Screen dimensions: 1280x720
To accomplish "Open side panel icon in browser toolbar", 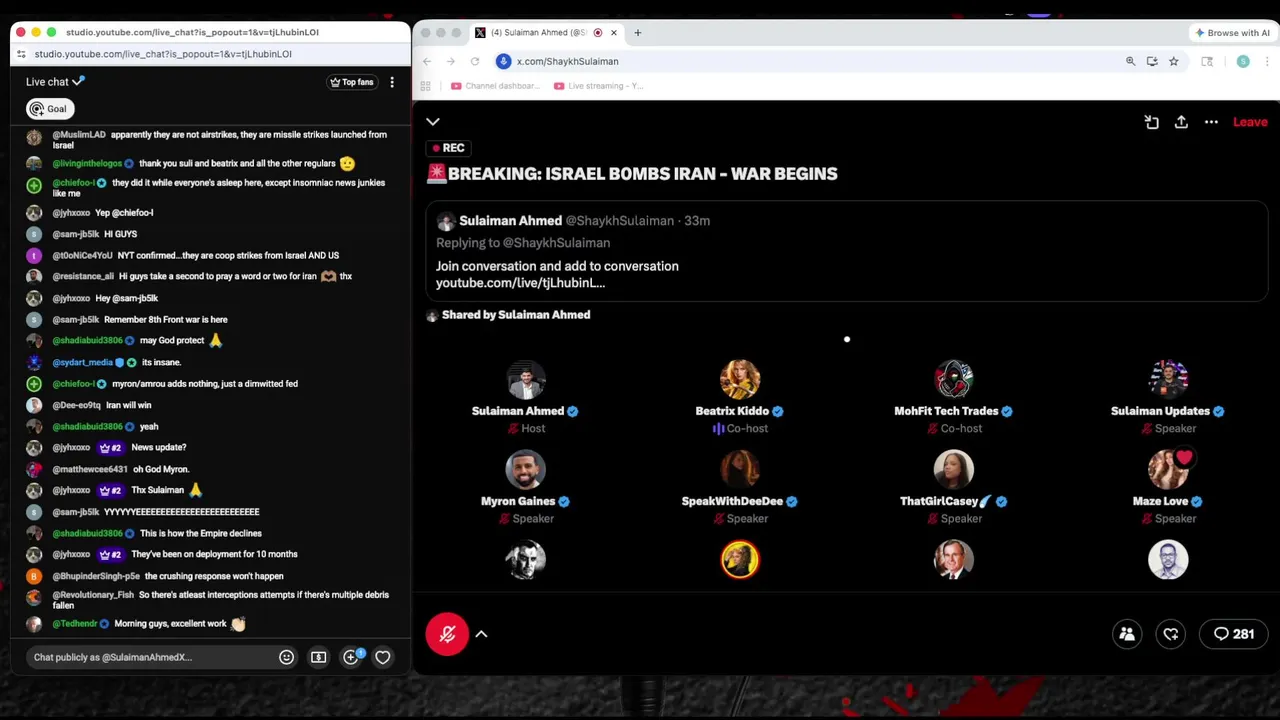I will pyautogui.click(x=1207, y=61).
